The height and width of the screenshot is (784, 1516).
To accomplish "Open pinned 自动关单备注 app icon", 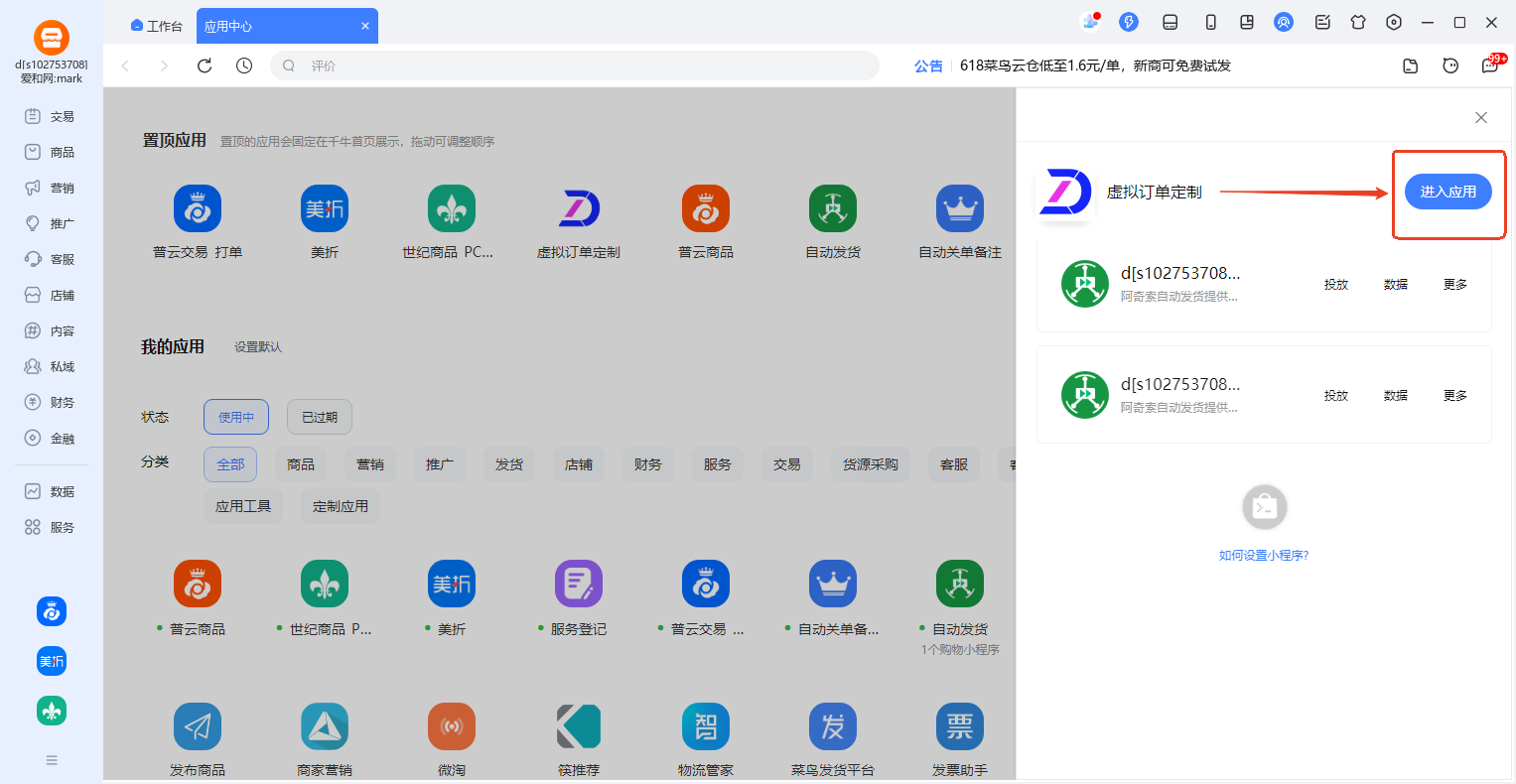I will pos(960,208).
